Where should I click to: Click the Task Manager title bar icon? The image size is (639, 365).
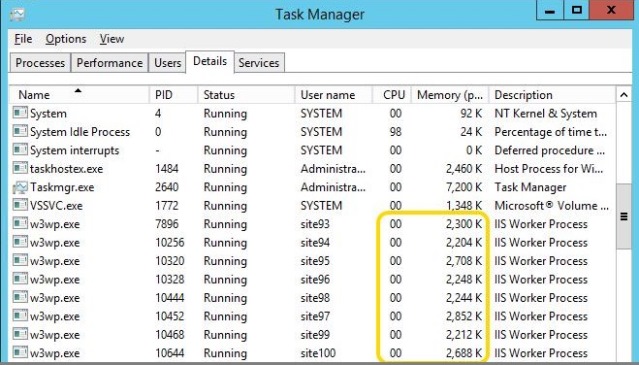point(17,14)
